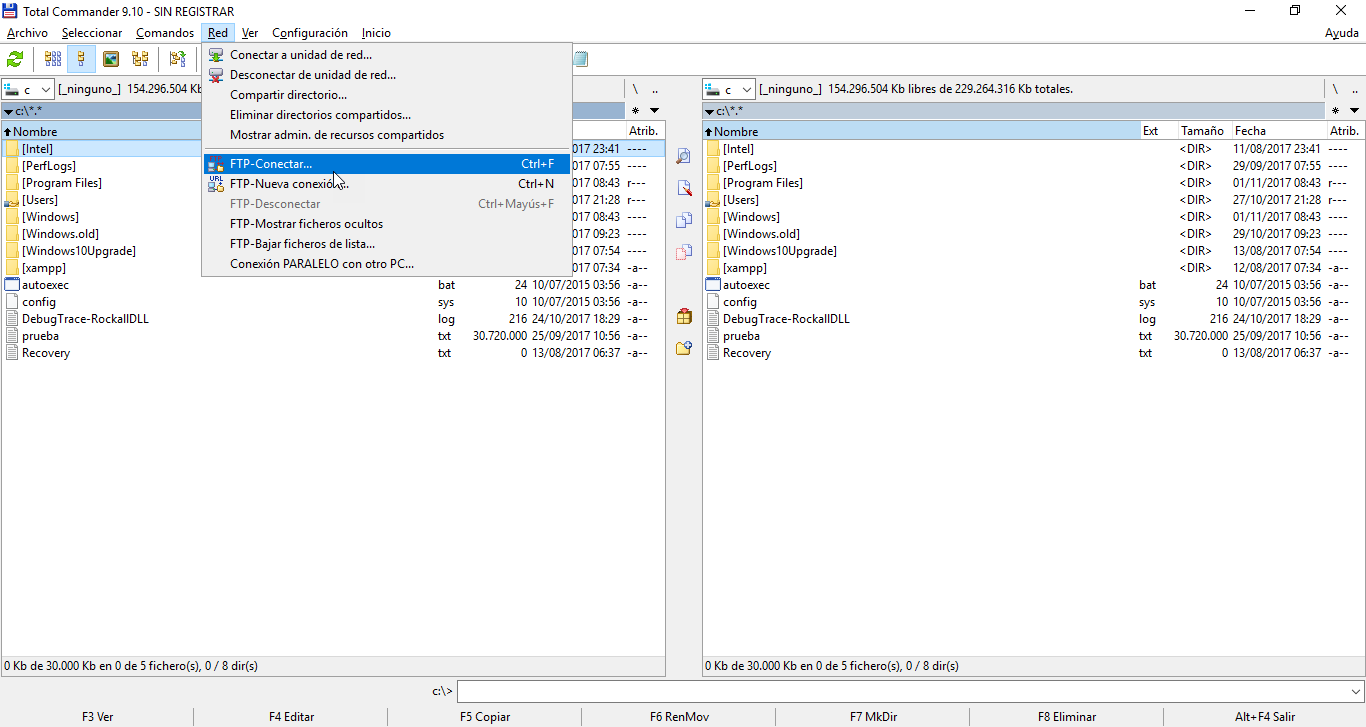Sort right panel by Ext column

click(1158, 131)
